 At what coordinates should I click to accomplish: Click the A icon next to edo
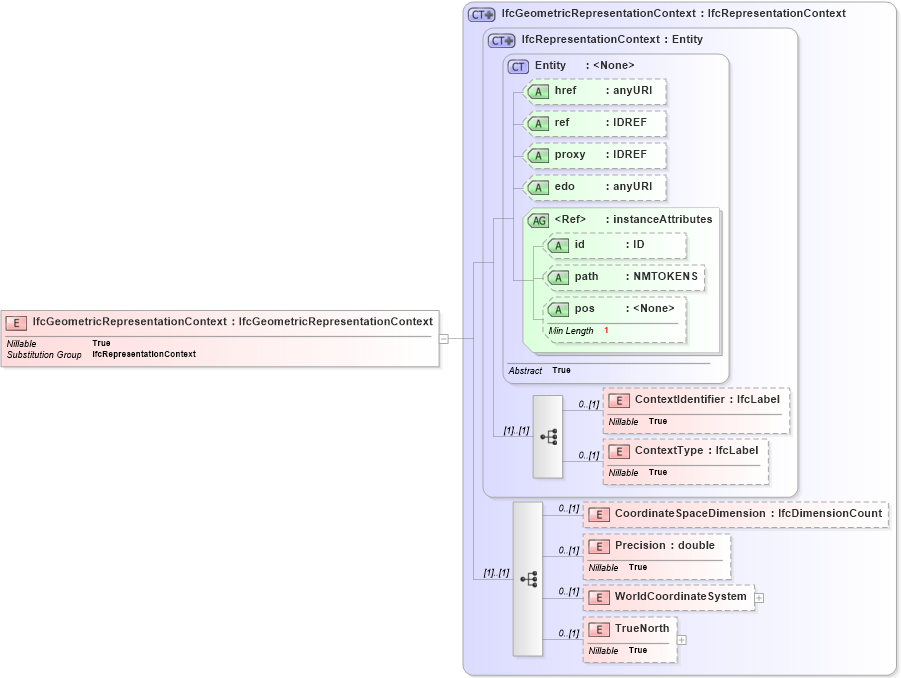[538, 187]
